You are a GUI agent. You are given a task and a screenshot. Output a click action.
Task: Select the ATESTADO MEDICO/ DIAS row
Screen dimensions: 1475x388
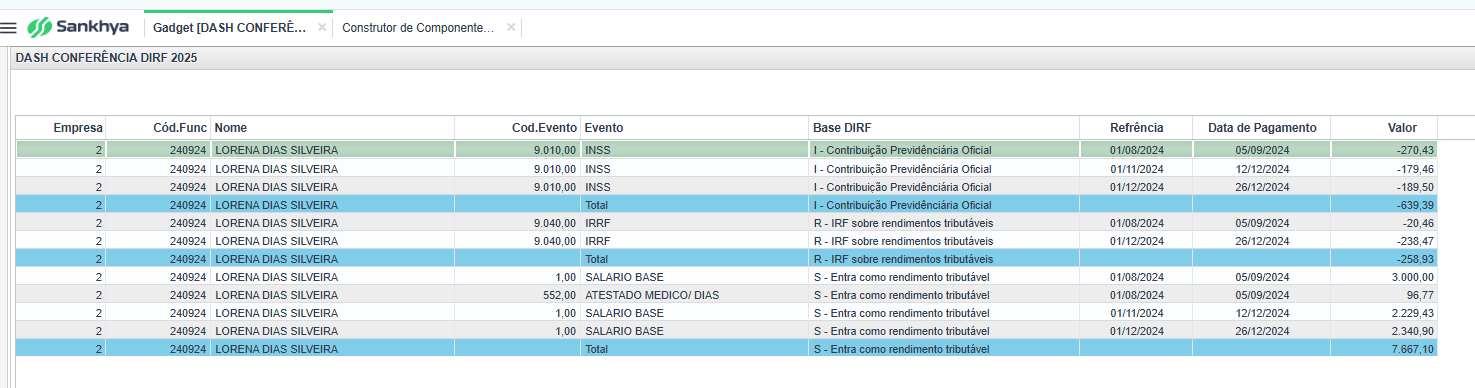point(727,295)
